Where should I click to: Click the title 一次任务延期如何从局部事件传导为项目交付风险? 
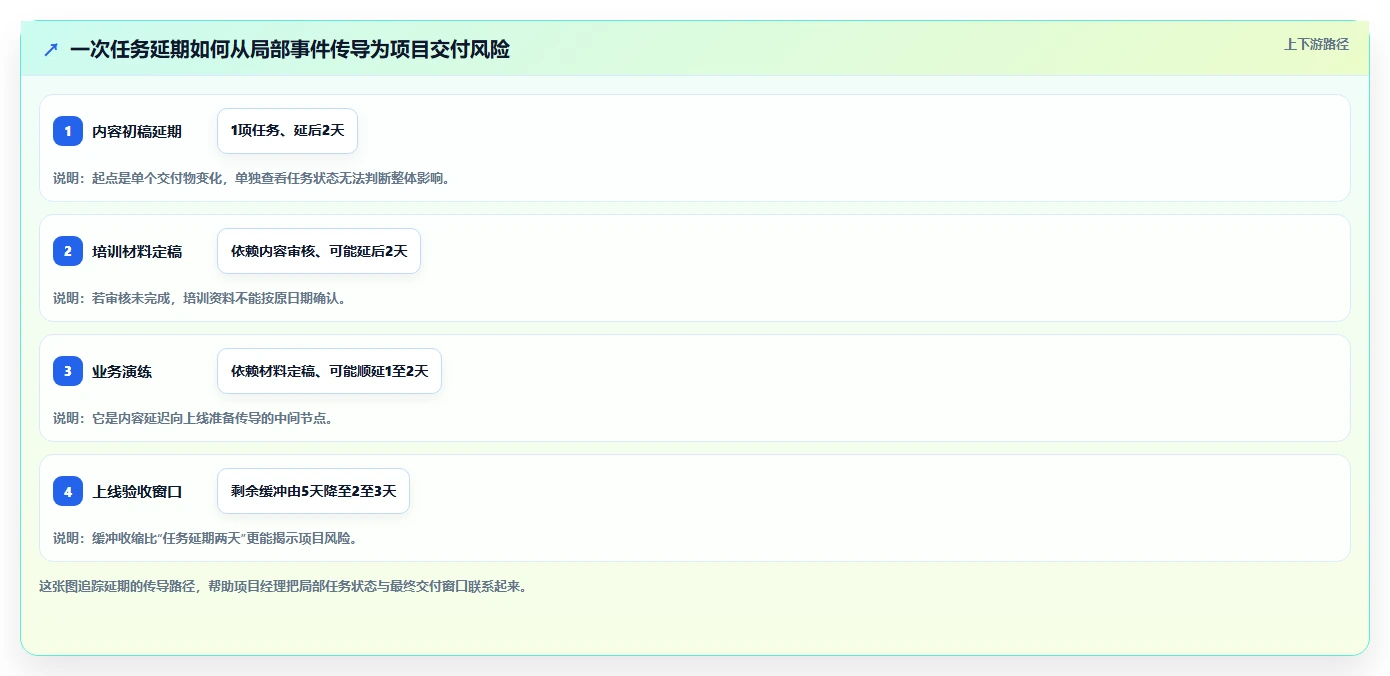[x=290, y=49]
